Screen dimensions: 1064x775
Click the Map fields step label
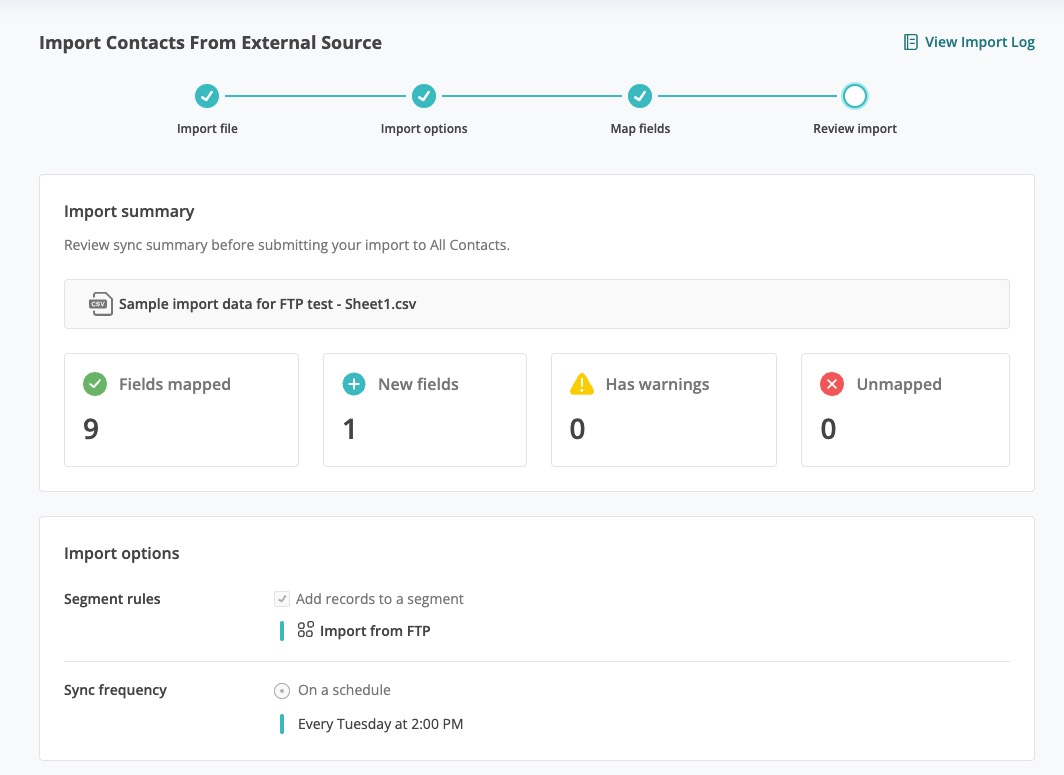[640, 129]
